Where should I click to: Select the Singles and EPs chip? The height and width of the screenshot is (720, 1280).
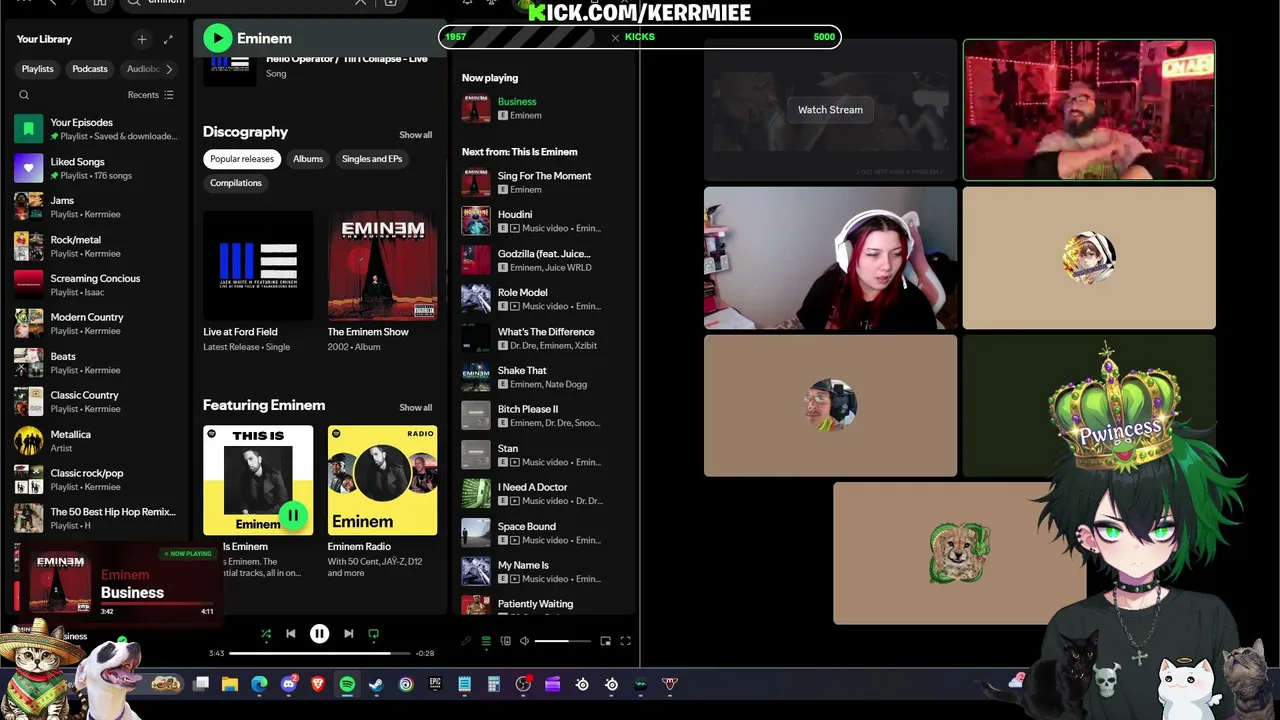pos(372,159)
